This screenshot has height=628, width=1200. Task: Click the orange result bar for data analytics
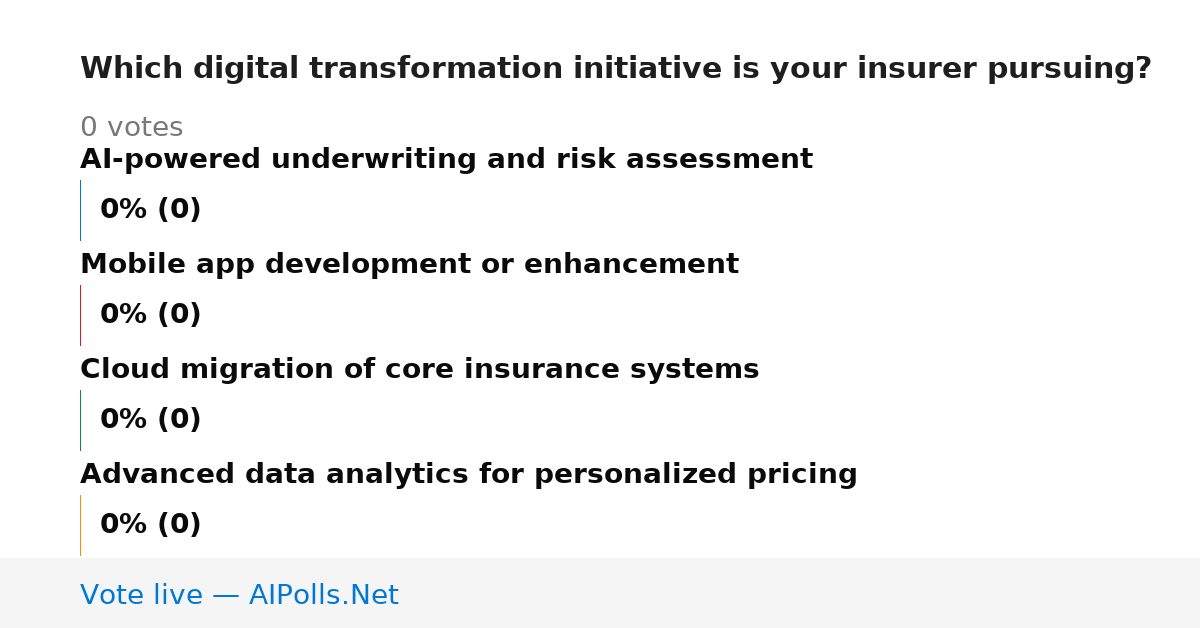(x=80, y=525)
